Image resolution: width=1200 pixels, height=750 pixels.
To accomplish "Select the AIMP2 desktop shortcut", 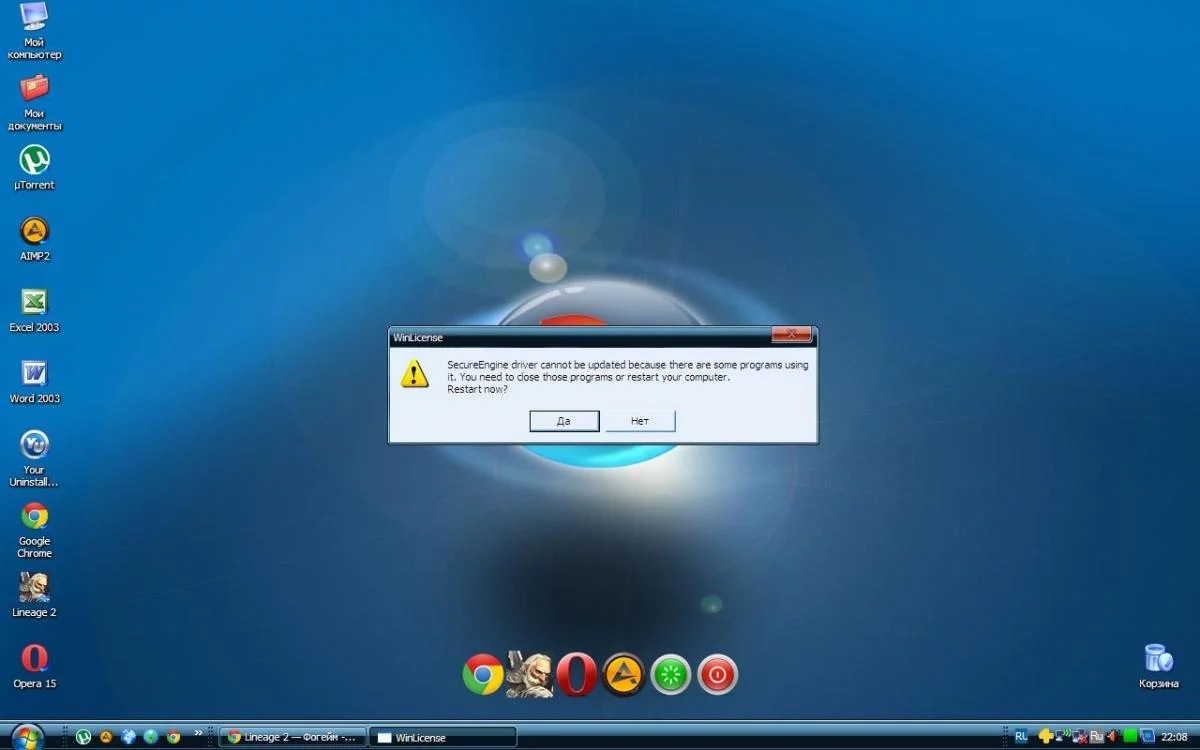I will 34,239.
